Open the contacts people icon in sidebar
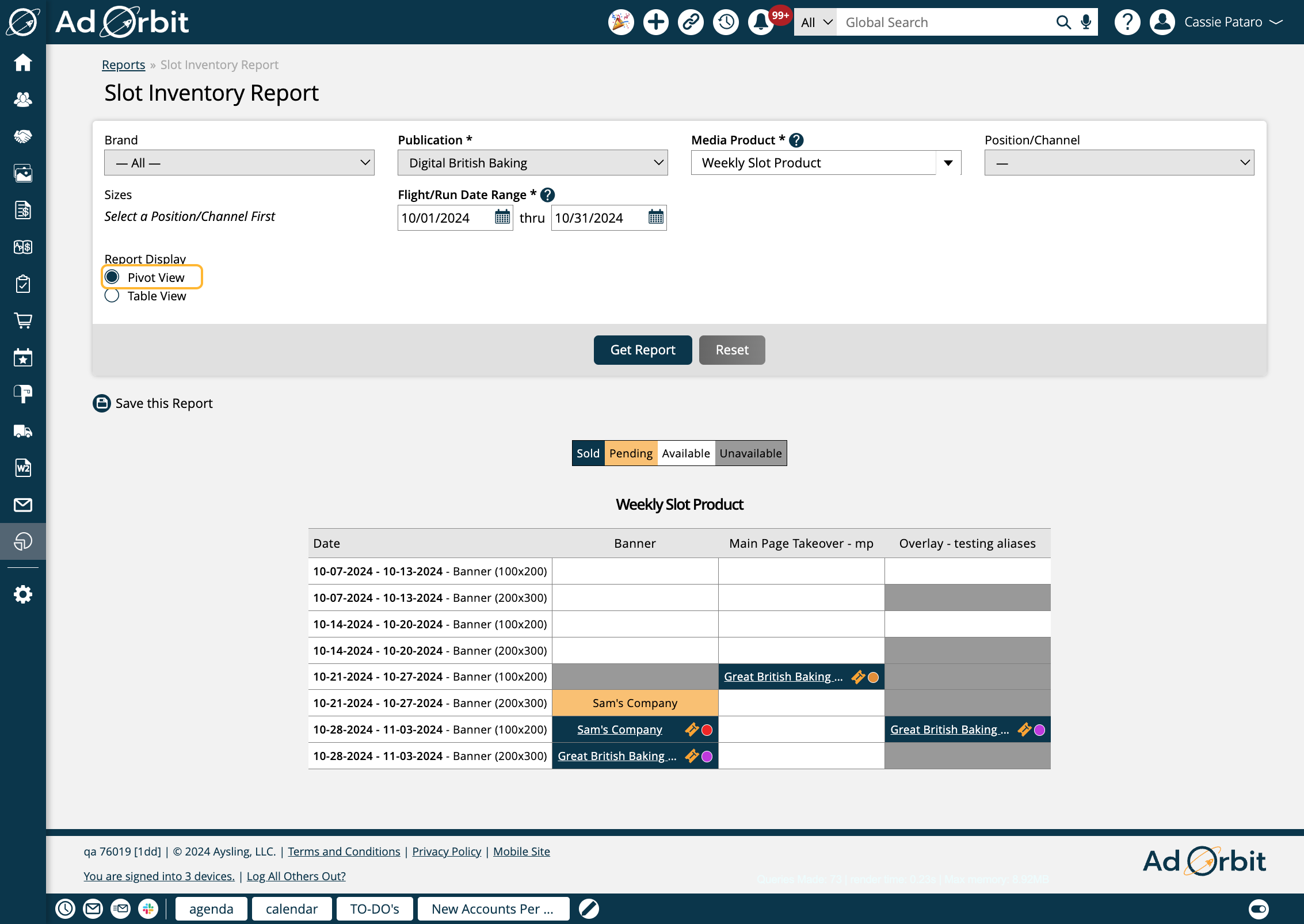 [x=23, y=100]
